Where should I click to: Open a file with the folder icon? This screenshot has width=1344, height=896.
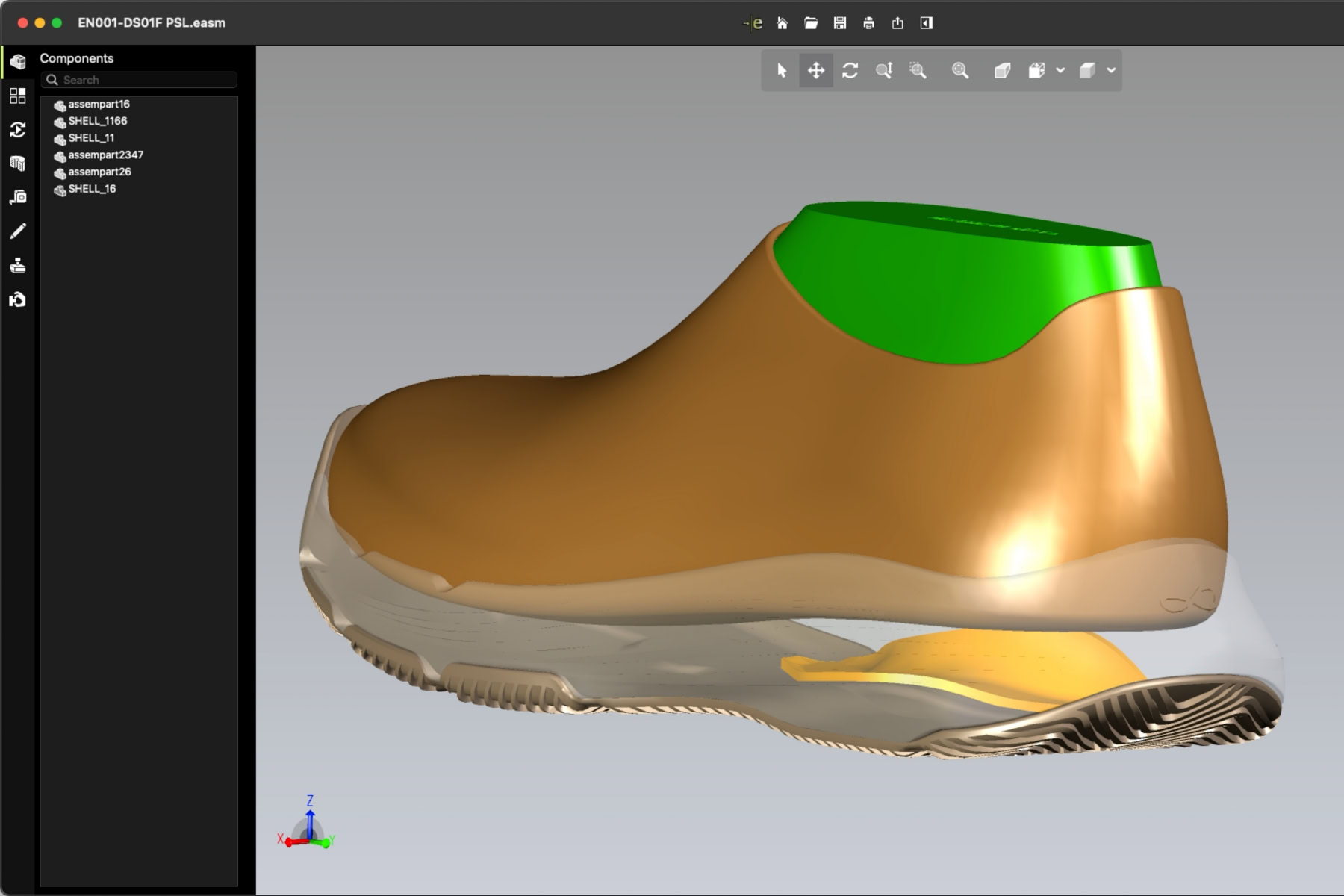pyautogui.click(x=811, y=23)
